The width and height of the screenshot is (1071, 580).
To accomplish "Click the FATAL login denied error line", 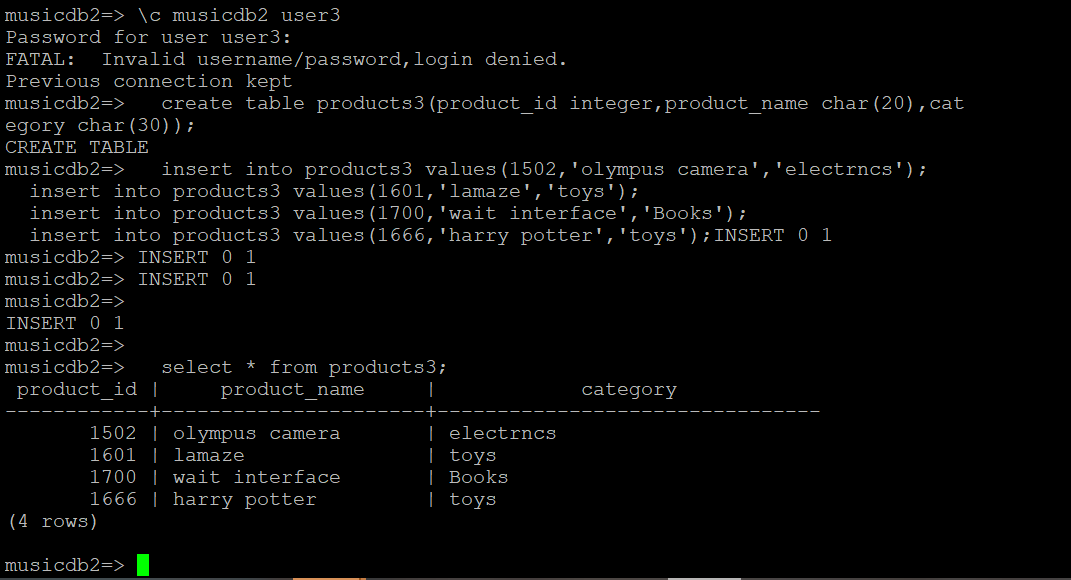I will pos(286,60).
